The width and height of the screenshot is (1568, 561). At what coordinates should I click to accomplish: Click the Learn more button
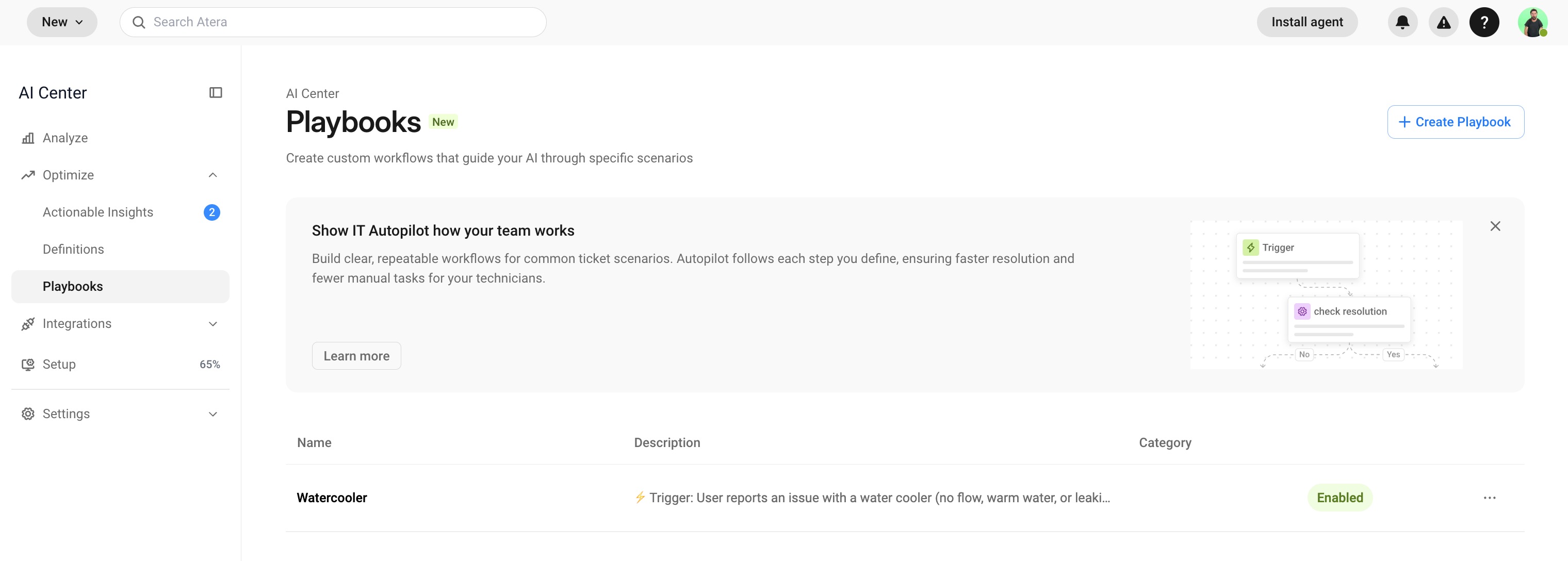click(356, 356)
